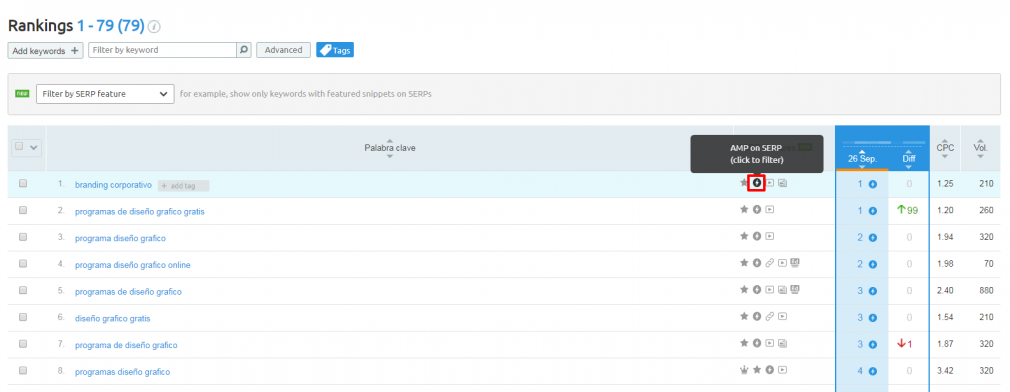Viewport: 1010px width, 392px height.
Task: Click featured snippet crown icon for programas diseño grafico
Action: (x=744, y=370)
